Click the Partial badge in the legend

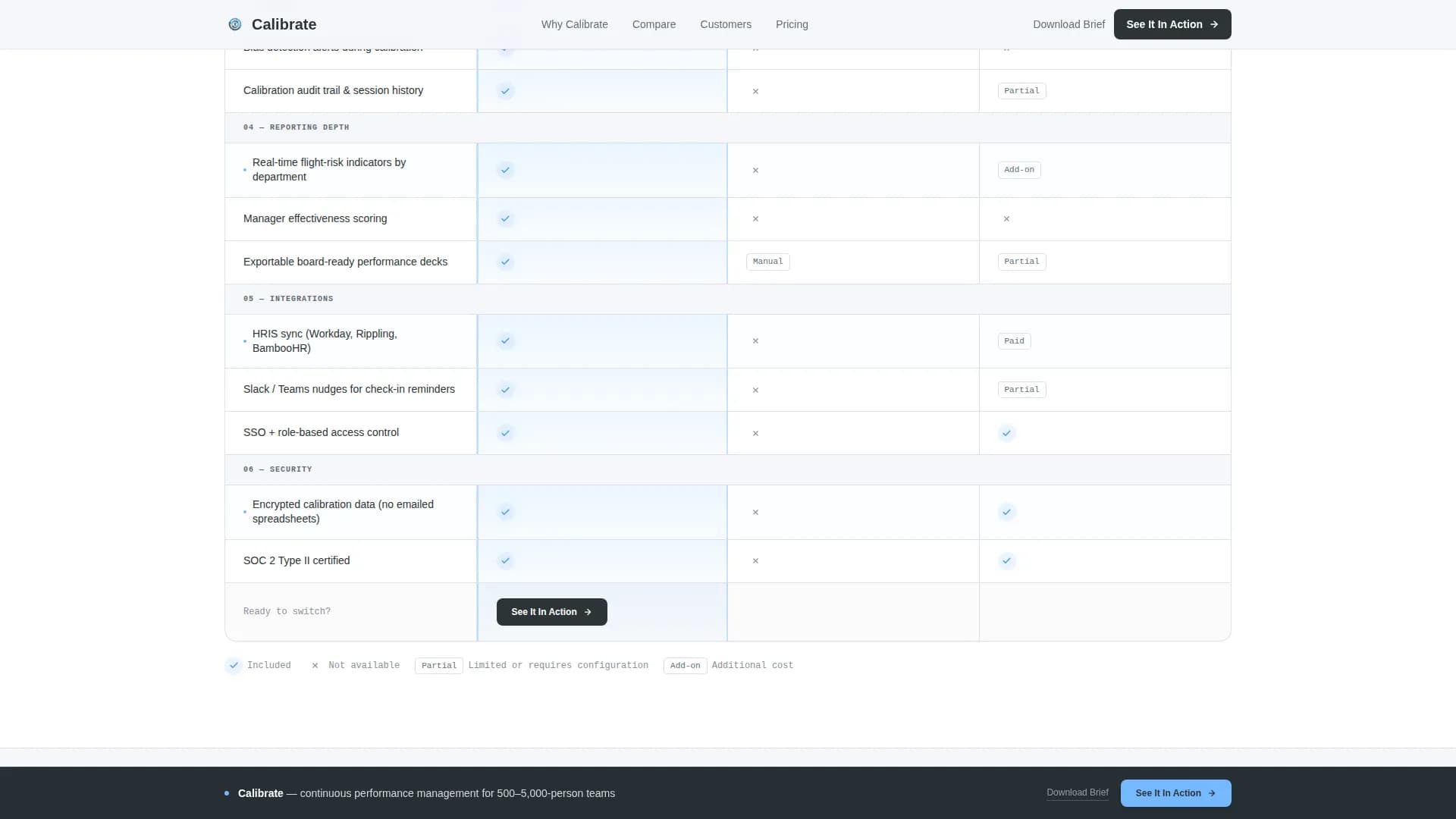click(439, 666)
